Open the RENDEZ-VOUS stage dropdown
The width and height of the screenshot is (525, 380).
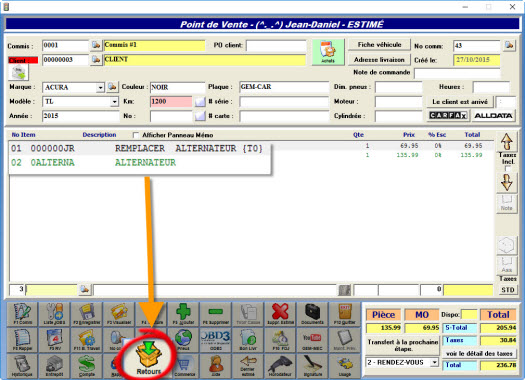coord(434,362)
